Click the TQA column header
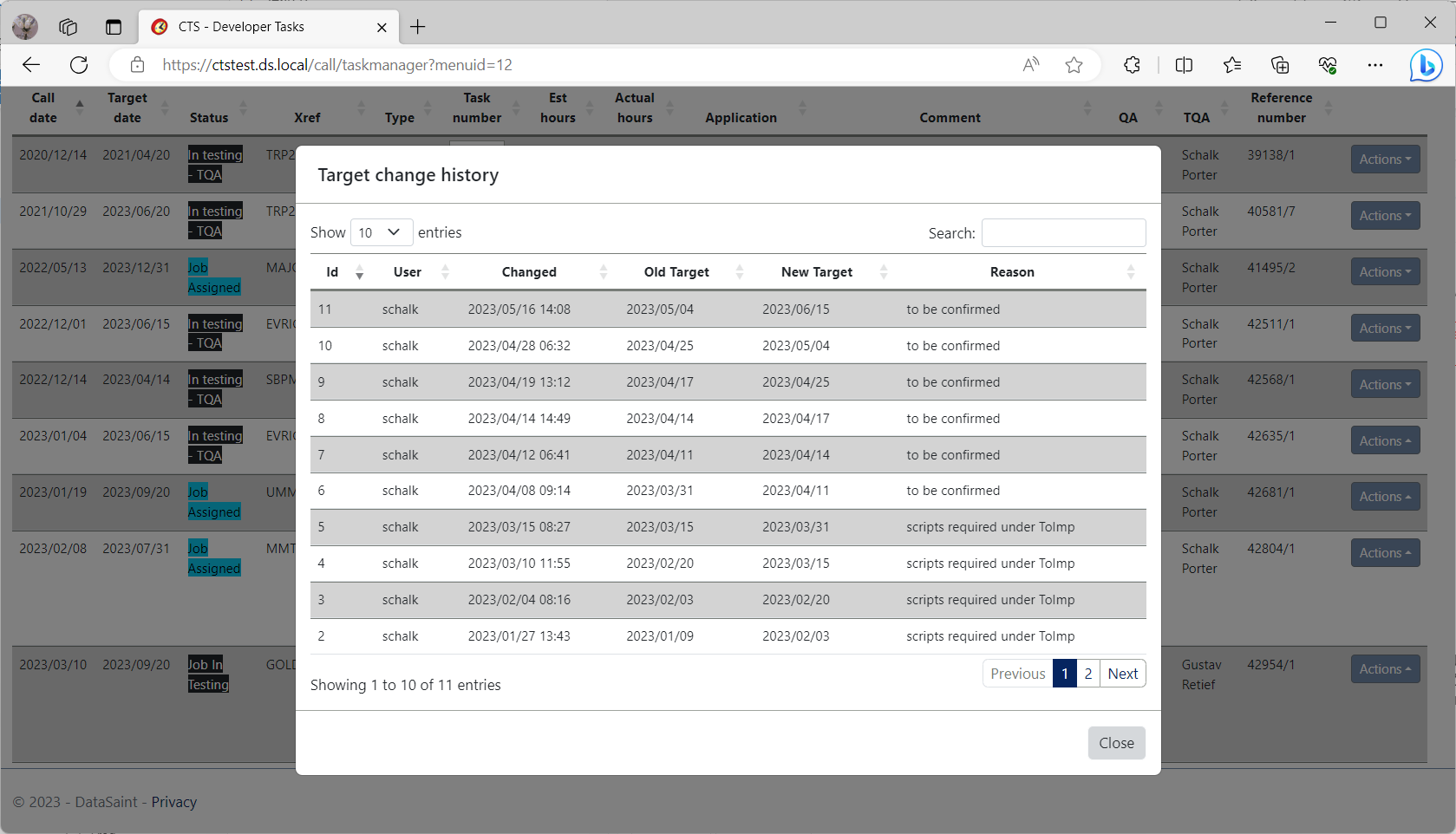Image resolution: width=1456 pixels, height=834 pixels. 1196,118
